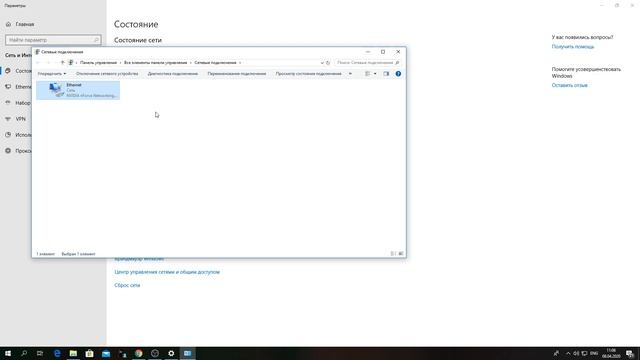
Task: Open the notification center icon
Action: 630,354
